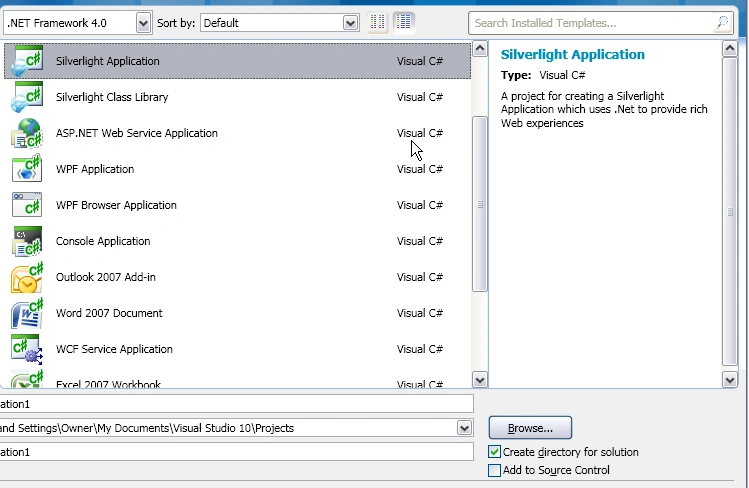
Task: Click the solution name input field
Action: (236, 452)
